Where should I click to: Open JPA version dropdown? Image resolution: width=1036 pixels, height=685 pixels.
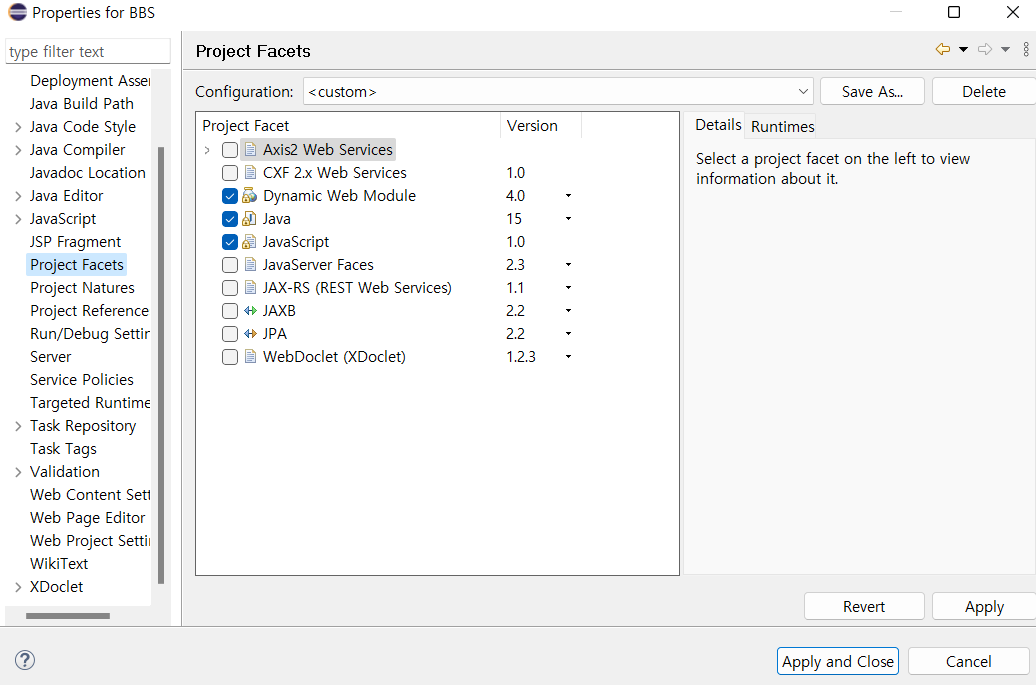pos(568,334)
